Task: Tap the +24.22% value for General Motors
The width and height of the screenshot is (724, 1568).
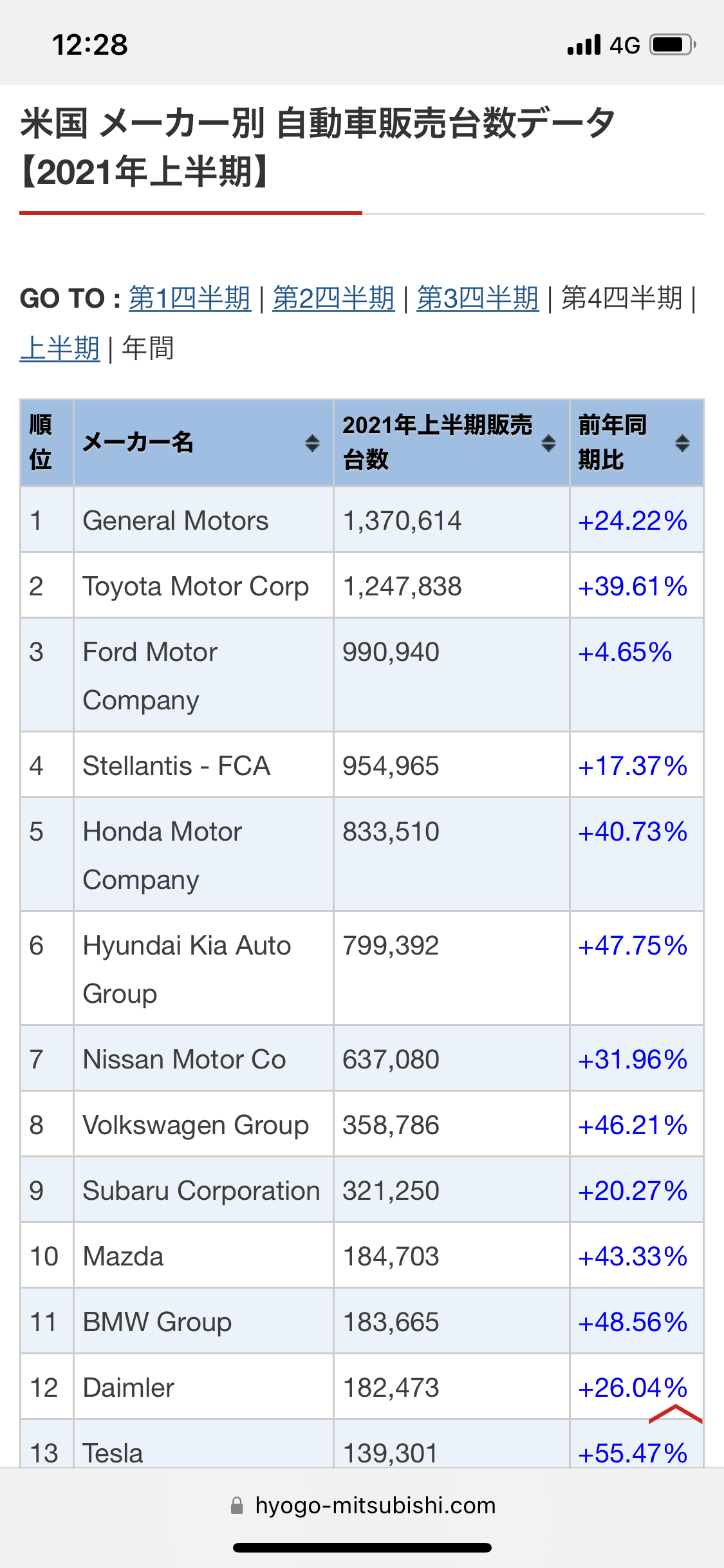Action: coord(633,521)
